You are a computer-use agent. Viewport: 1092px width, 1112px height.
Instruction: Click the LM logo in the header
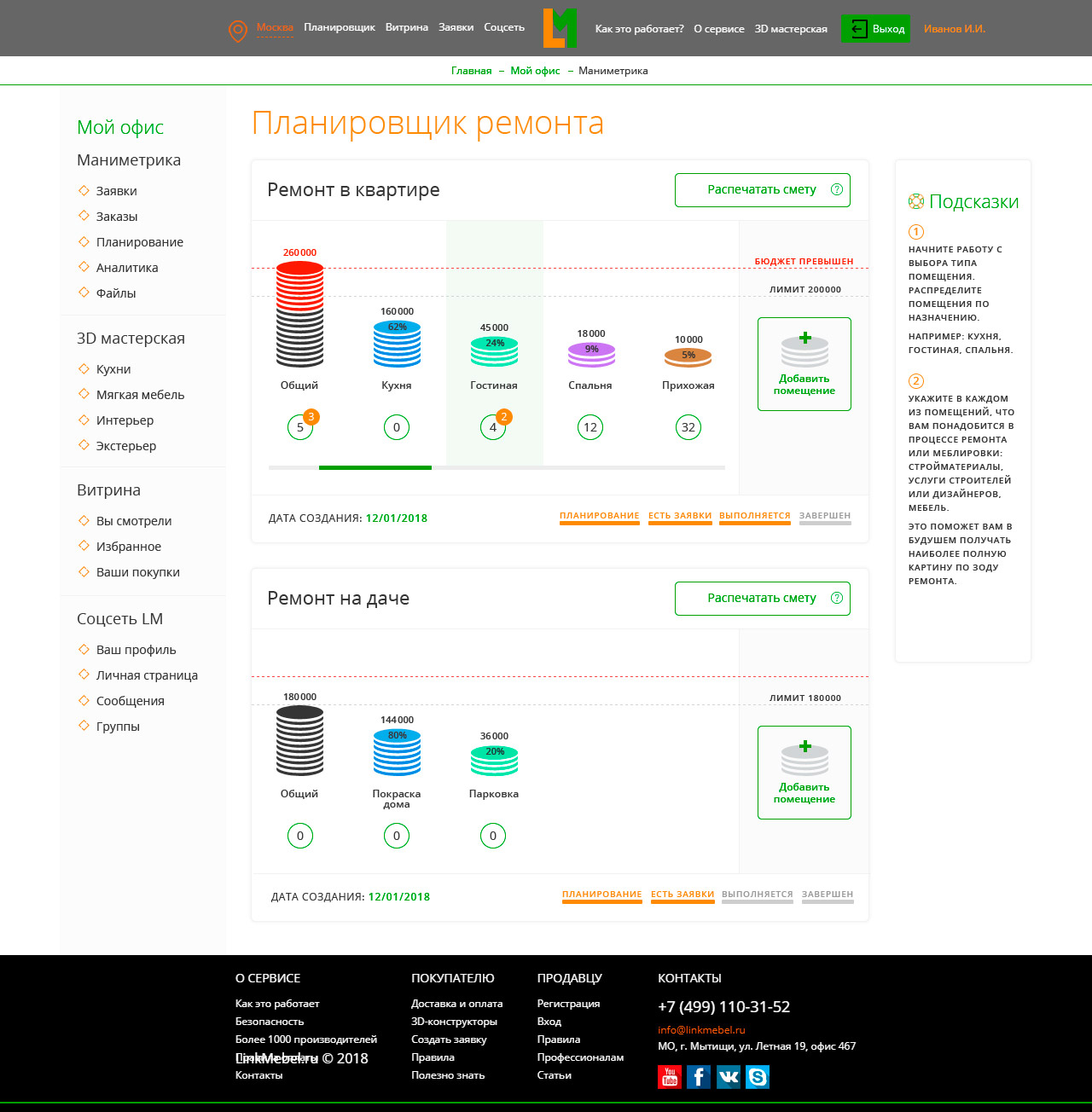[560, 28]
